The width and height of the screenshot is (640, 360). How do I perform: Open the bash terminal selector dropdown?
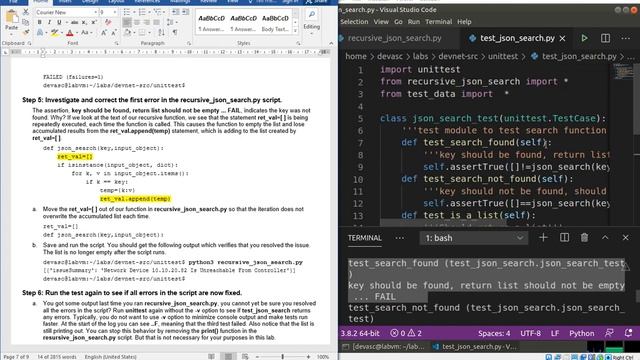[x=473, y=238]
